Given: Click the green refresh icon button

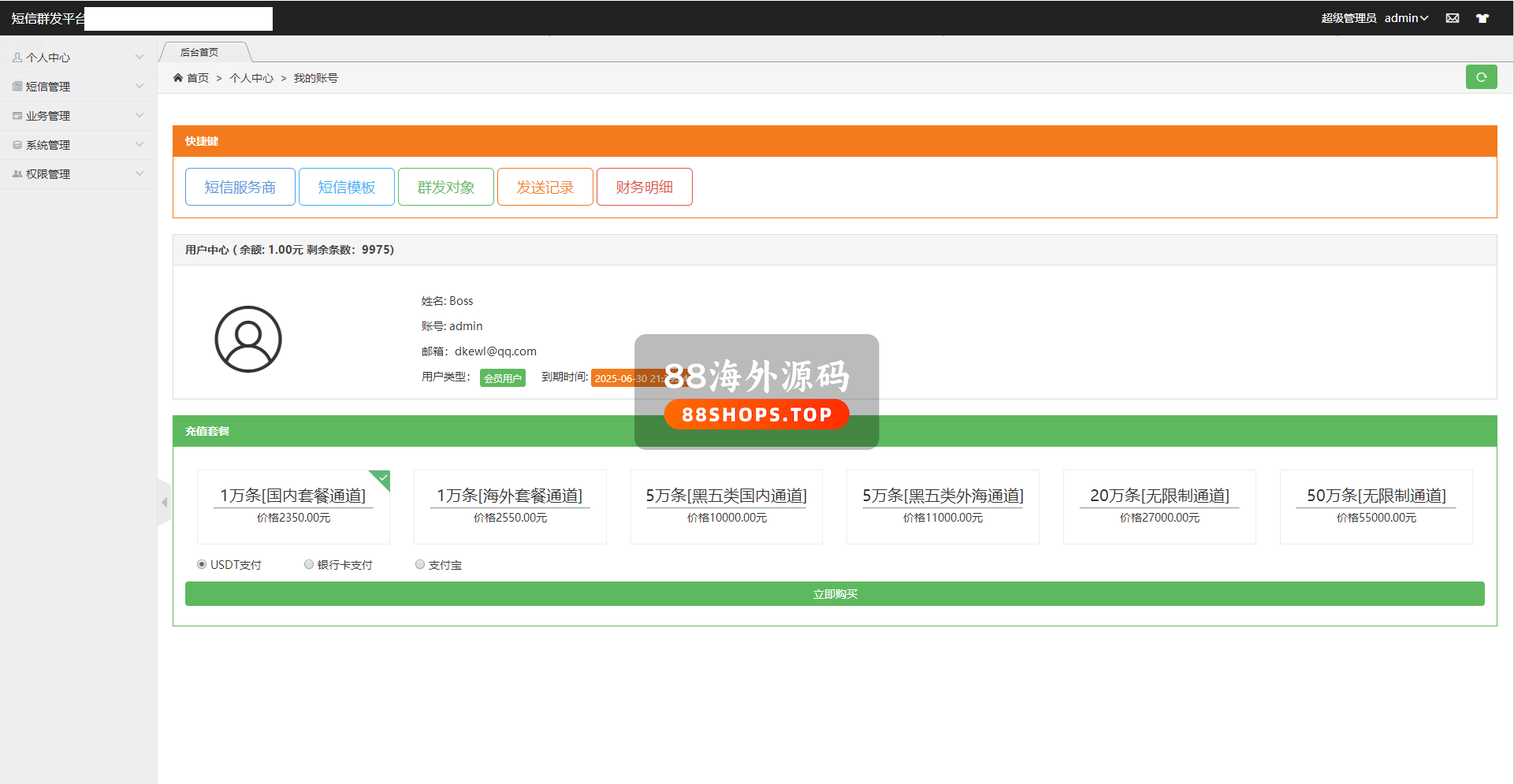Looking at the screenshot, I should pyautogui.click(x=1481, y=77).
